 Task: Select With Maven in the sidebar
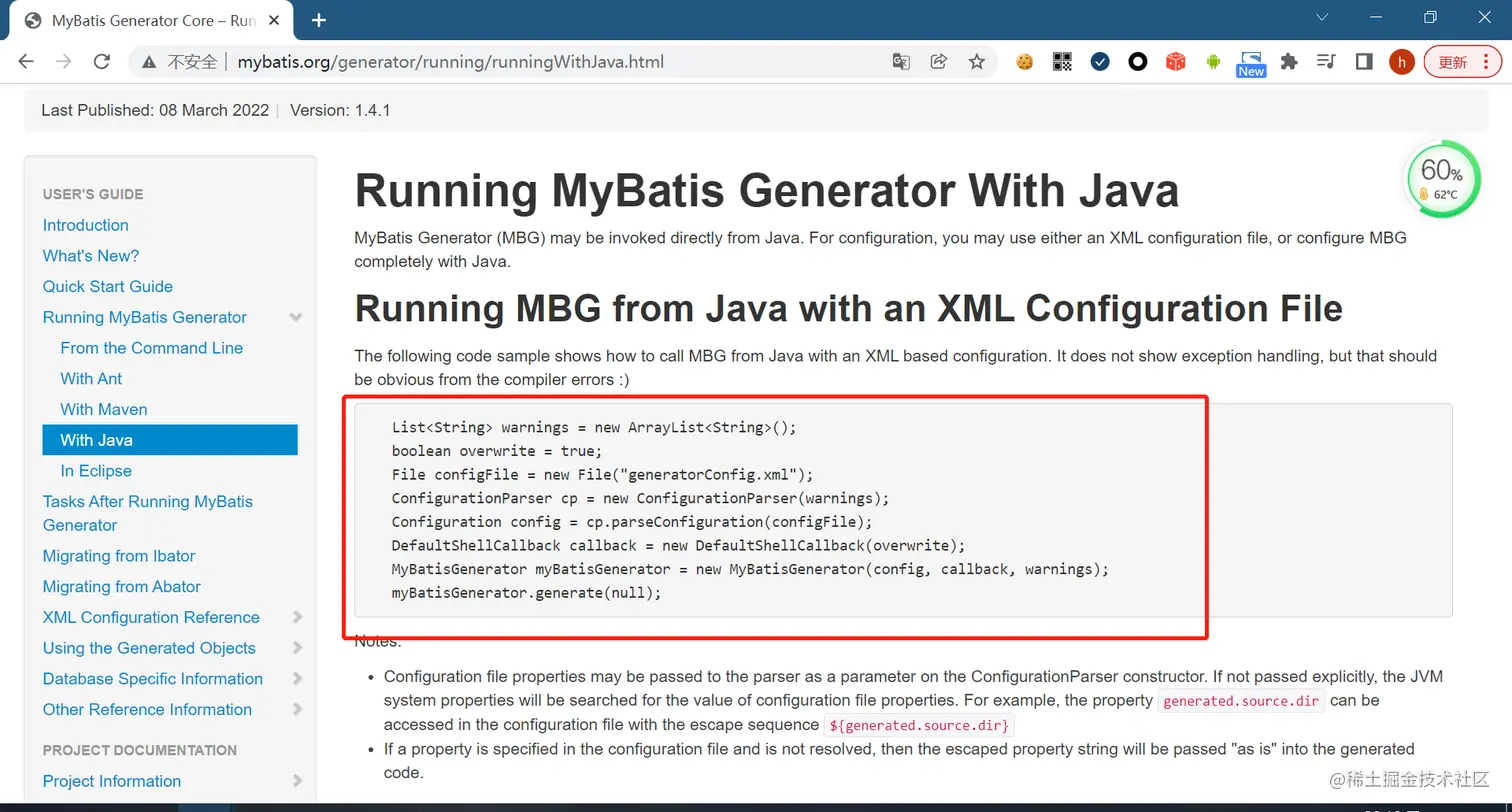pyautogui.click(x=104, y=409)
